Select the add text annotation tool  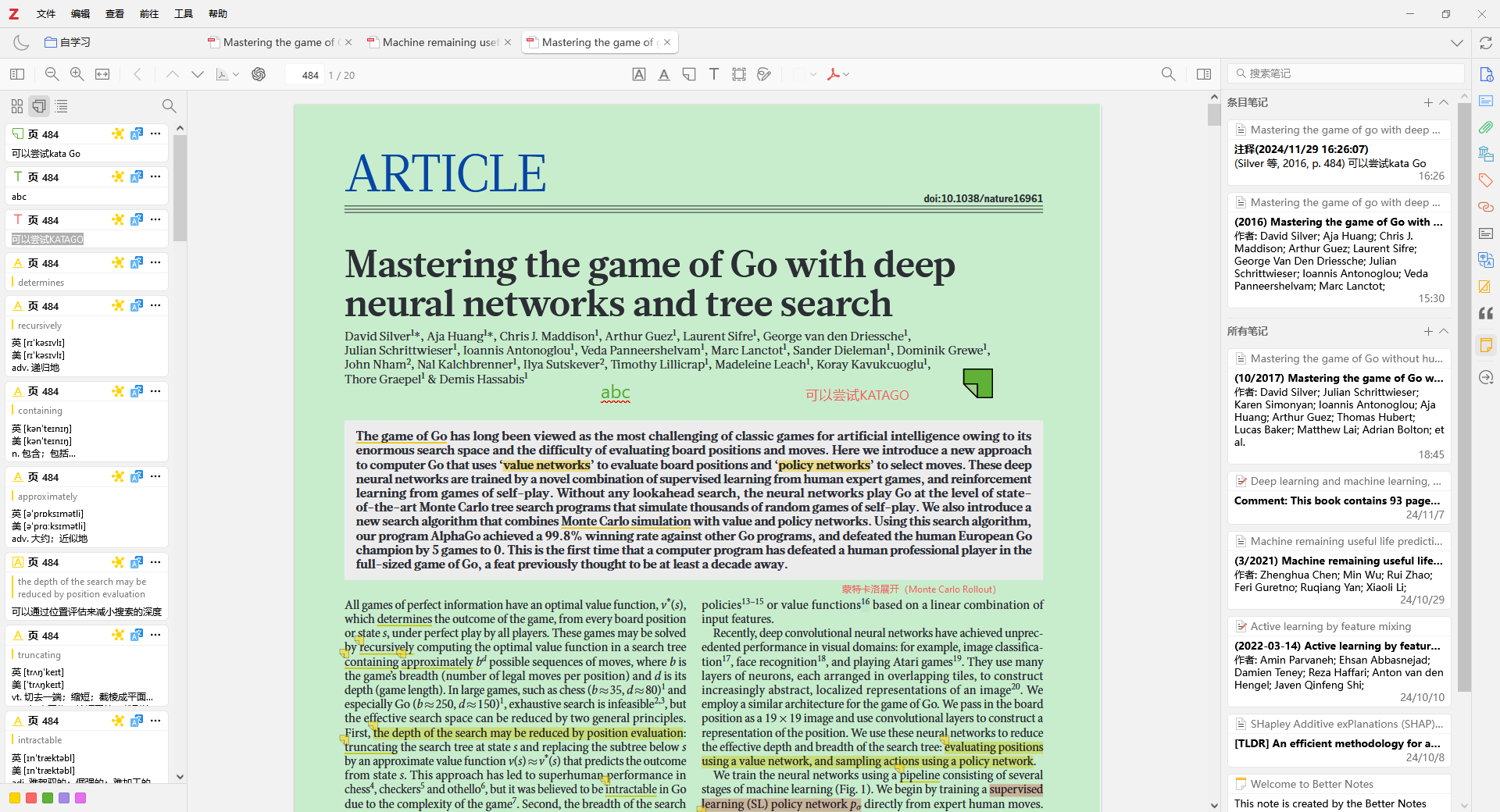coord(714,74)
